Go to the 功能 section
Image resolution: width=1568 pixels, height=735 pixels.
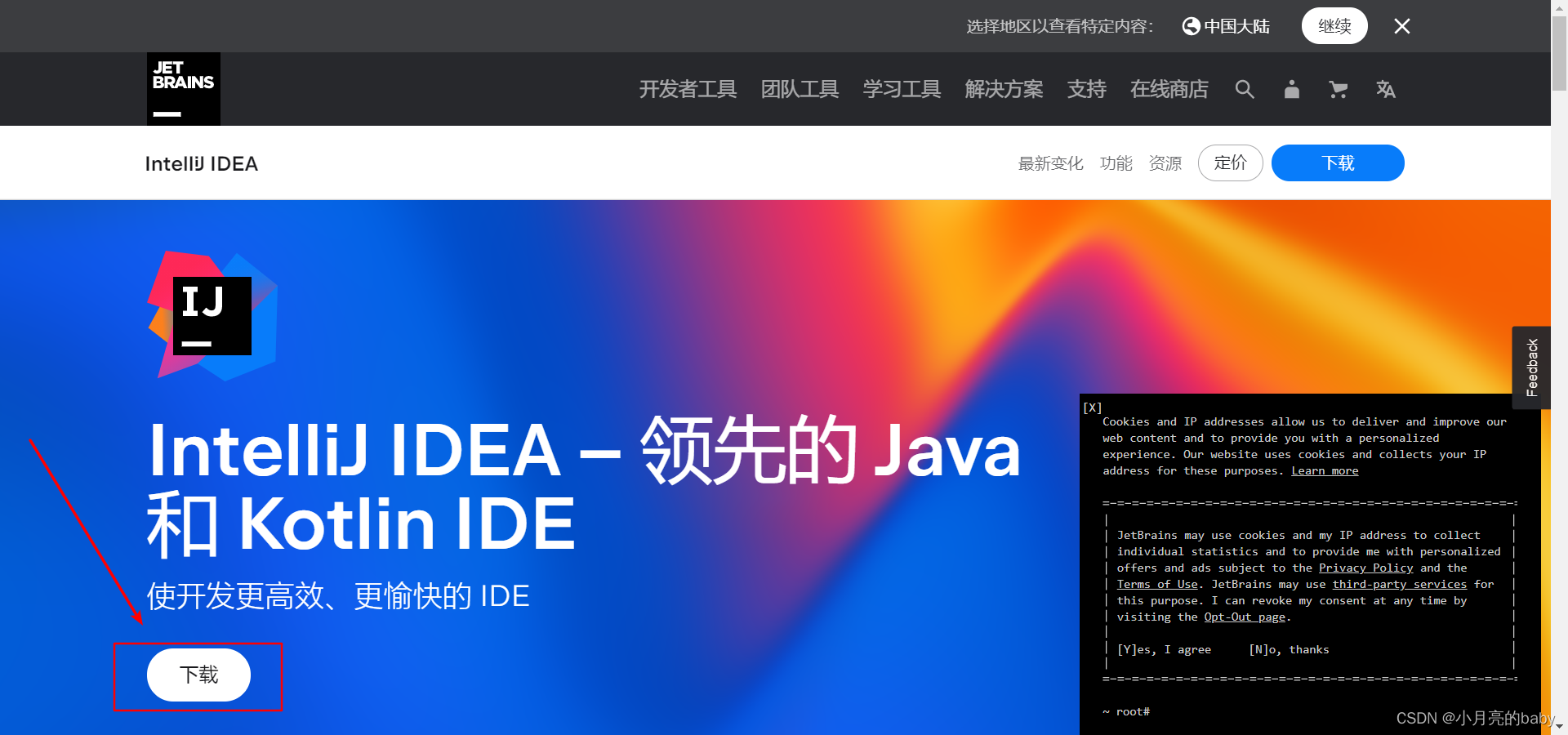click(1116, 163)
